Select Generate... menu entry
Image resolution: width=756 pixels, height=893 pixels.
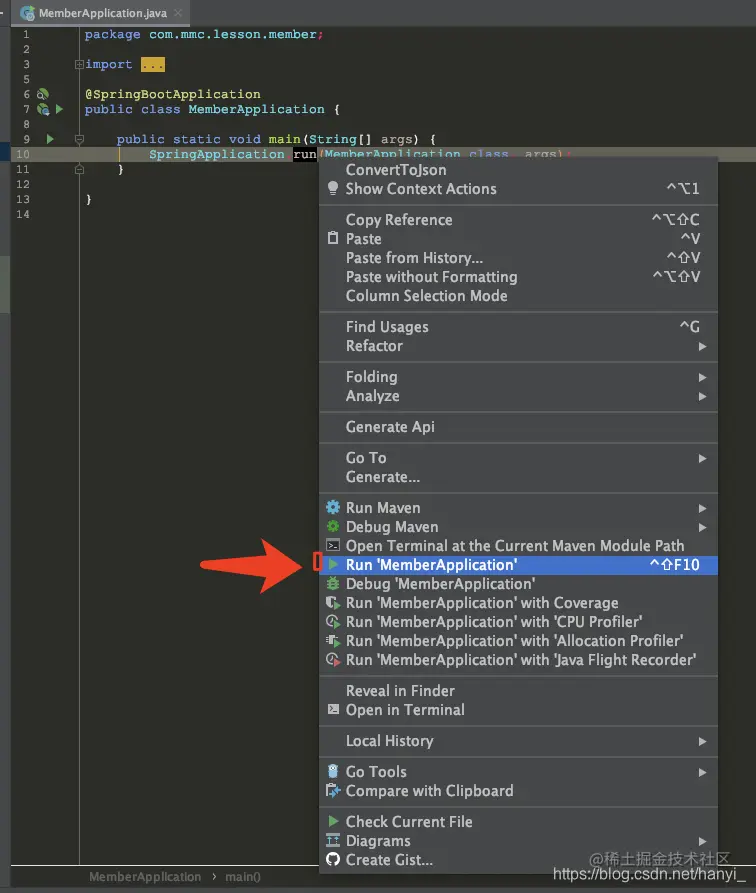(x=518, y=477)
